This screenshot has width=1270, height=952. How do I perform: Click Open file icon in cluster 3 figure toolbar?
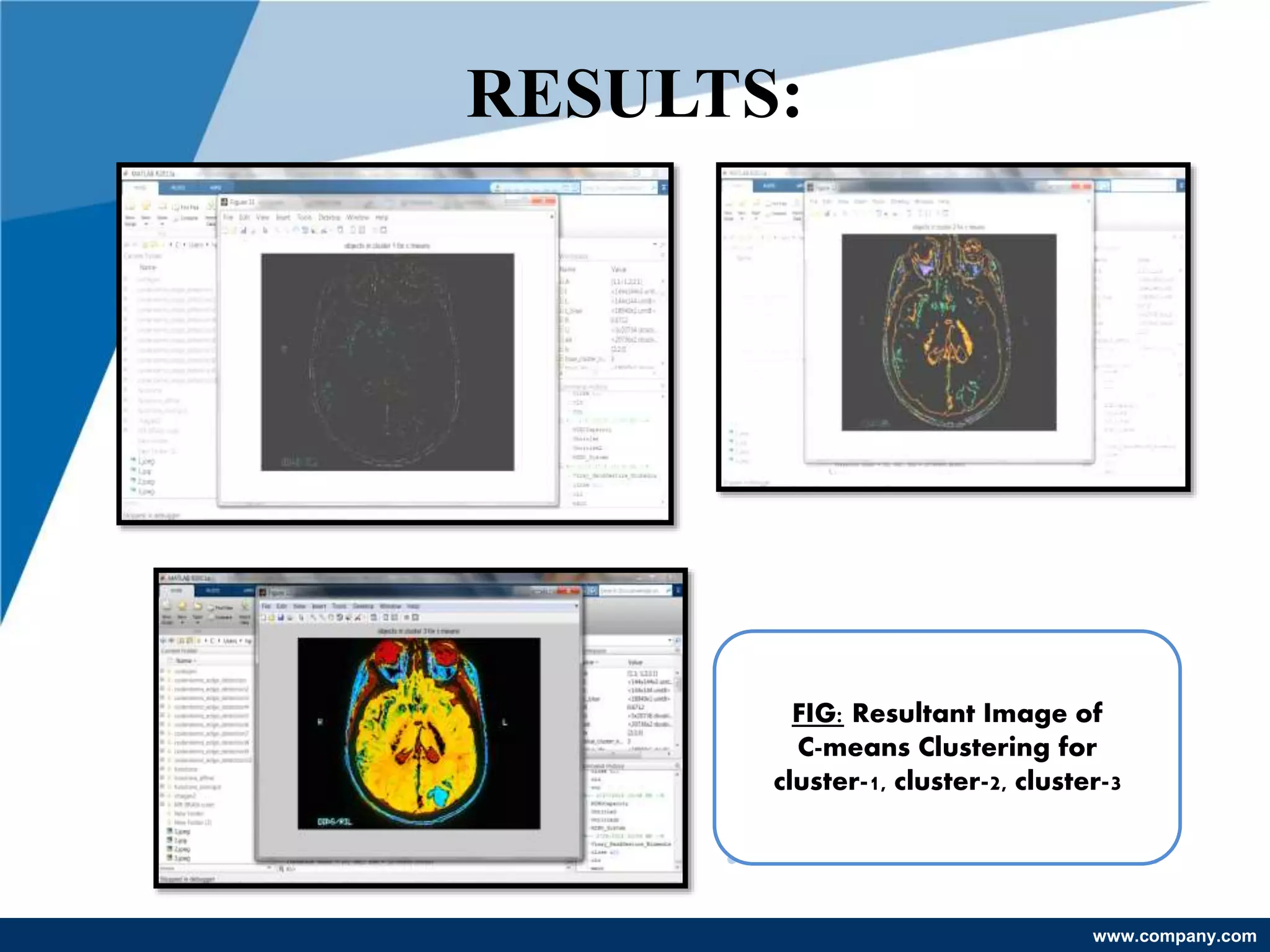click(x=271, y=617)
